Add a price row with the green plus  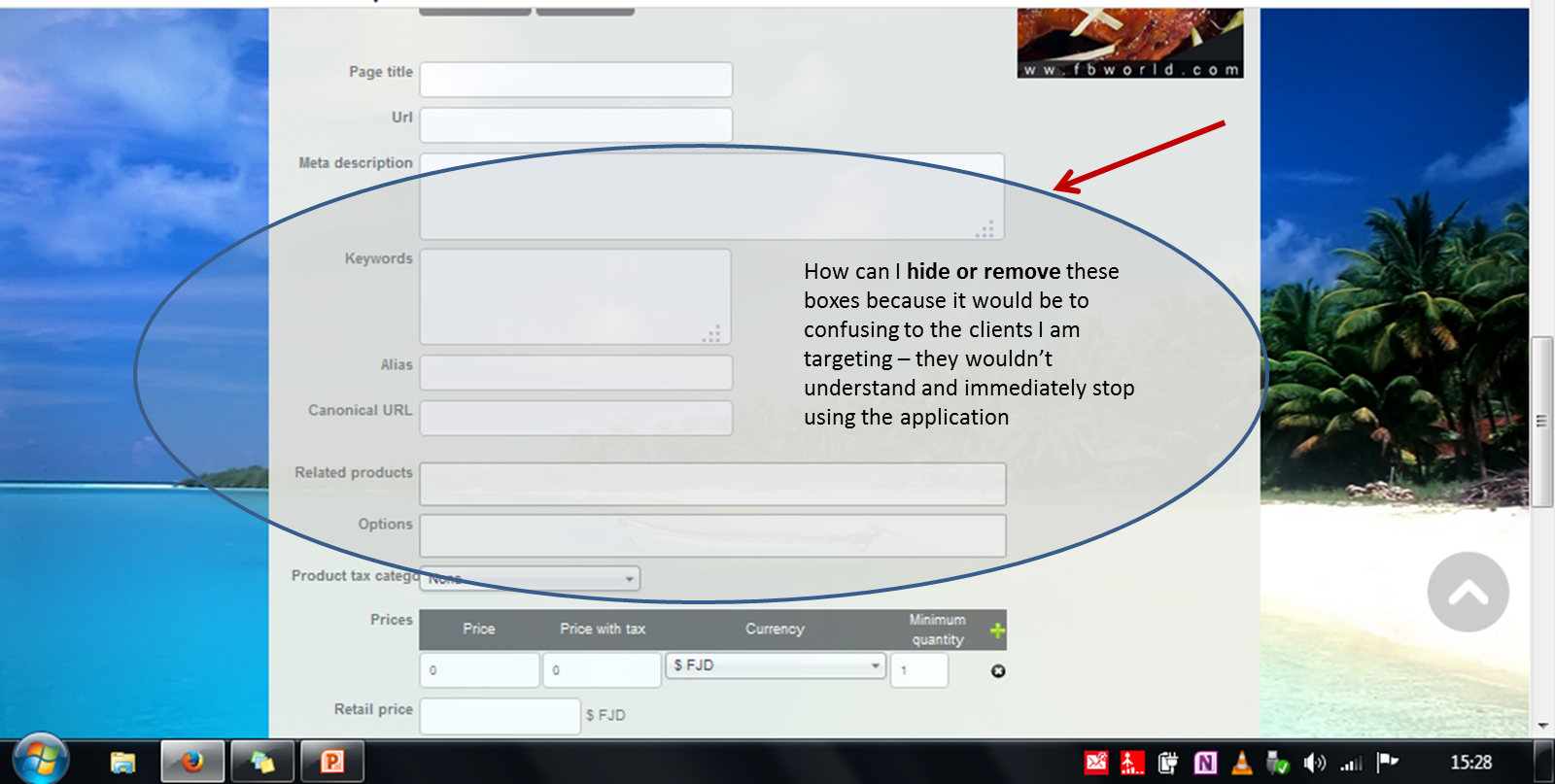pos(997,631)
